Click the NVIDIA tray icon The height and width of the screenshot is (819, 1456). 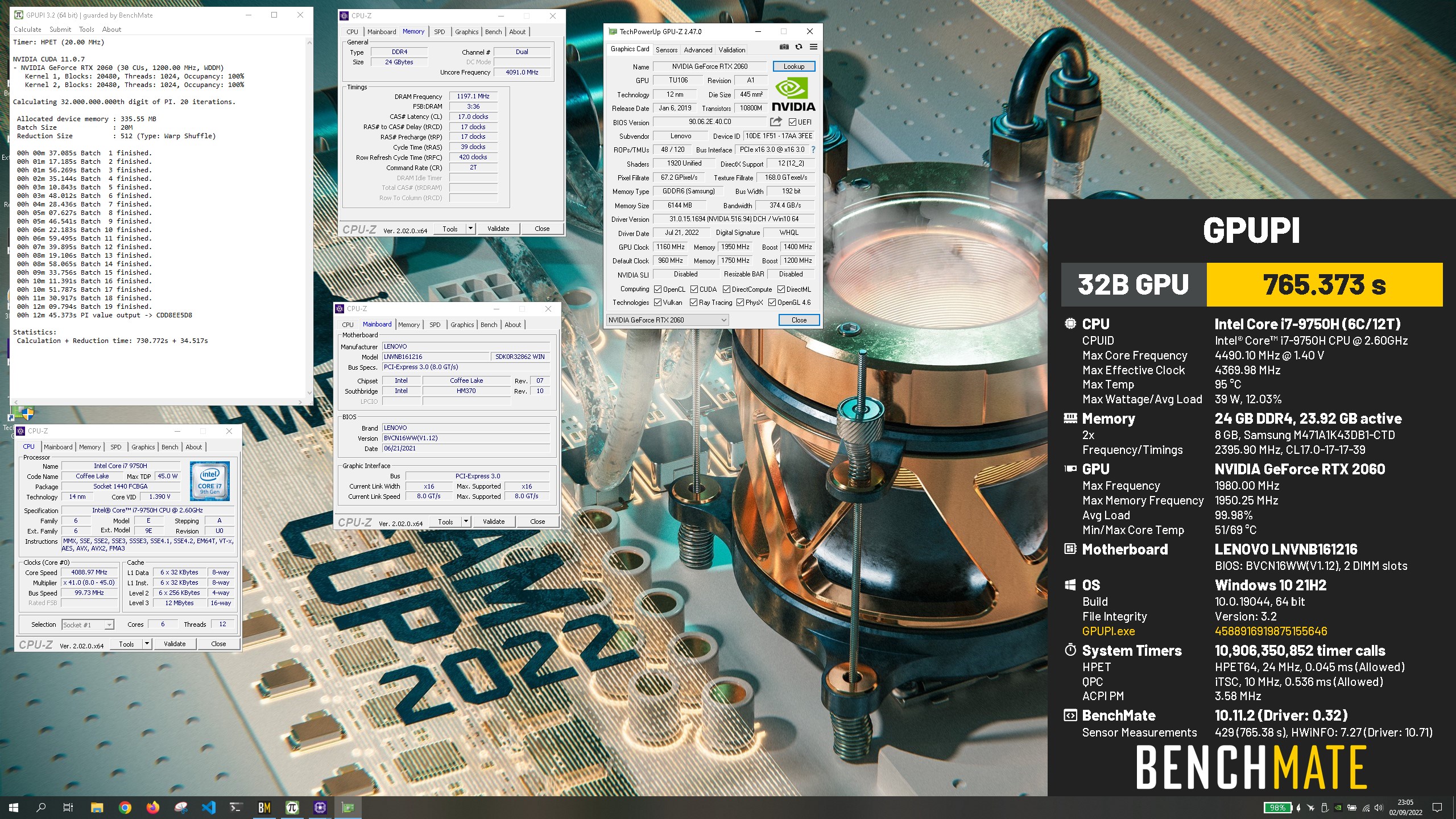(1338, 808)
